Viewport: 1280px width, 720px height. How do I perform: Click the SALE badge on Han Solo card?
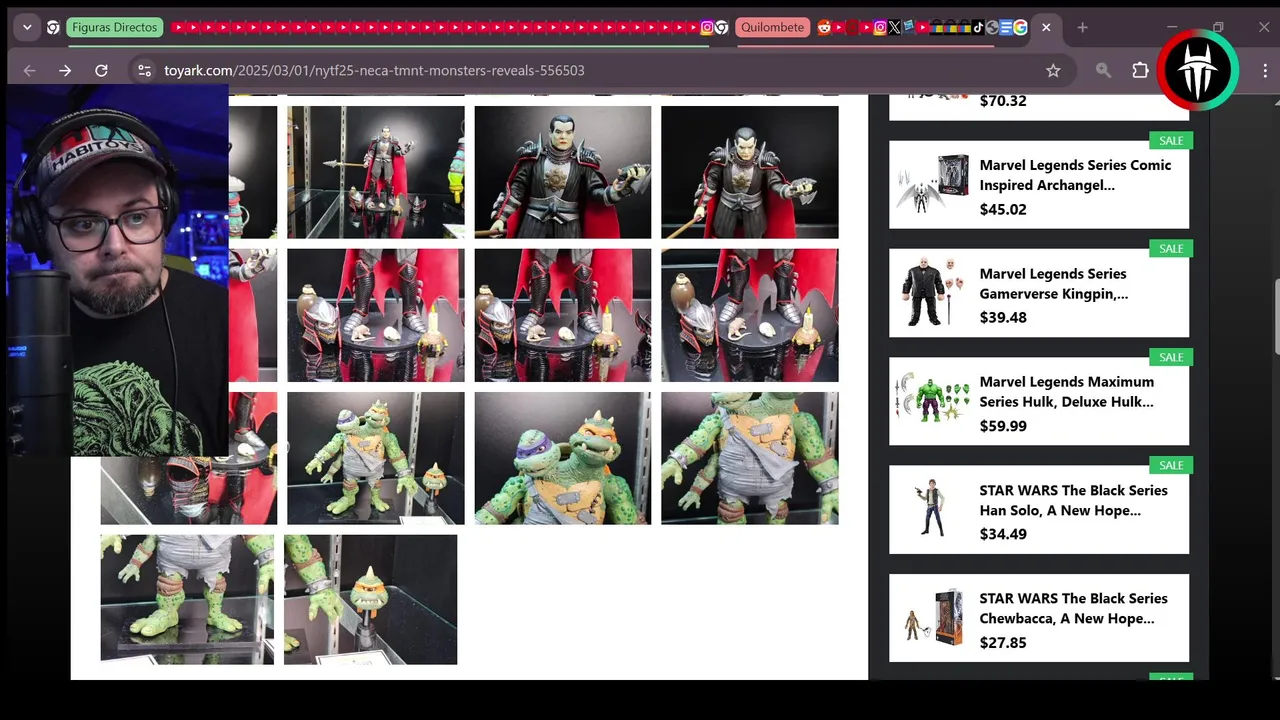(1171, 465)
